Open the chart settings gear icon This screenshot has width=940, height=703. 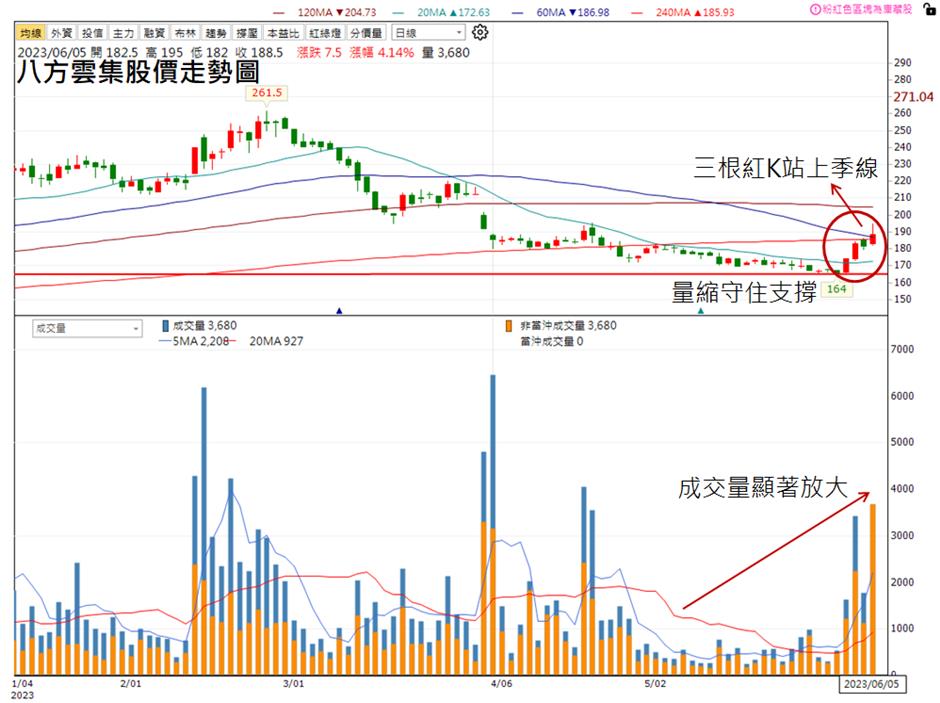coord(480,32)
